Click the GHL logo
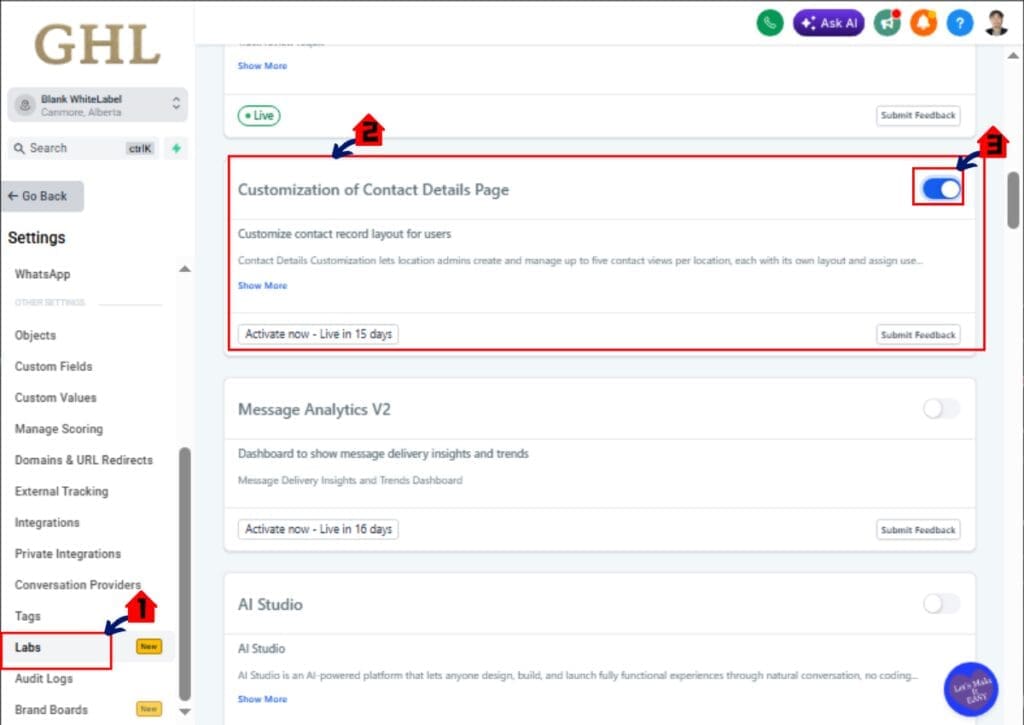This screenshot has height=725, width=1024. (x=95, y=45)
